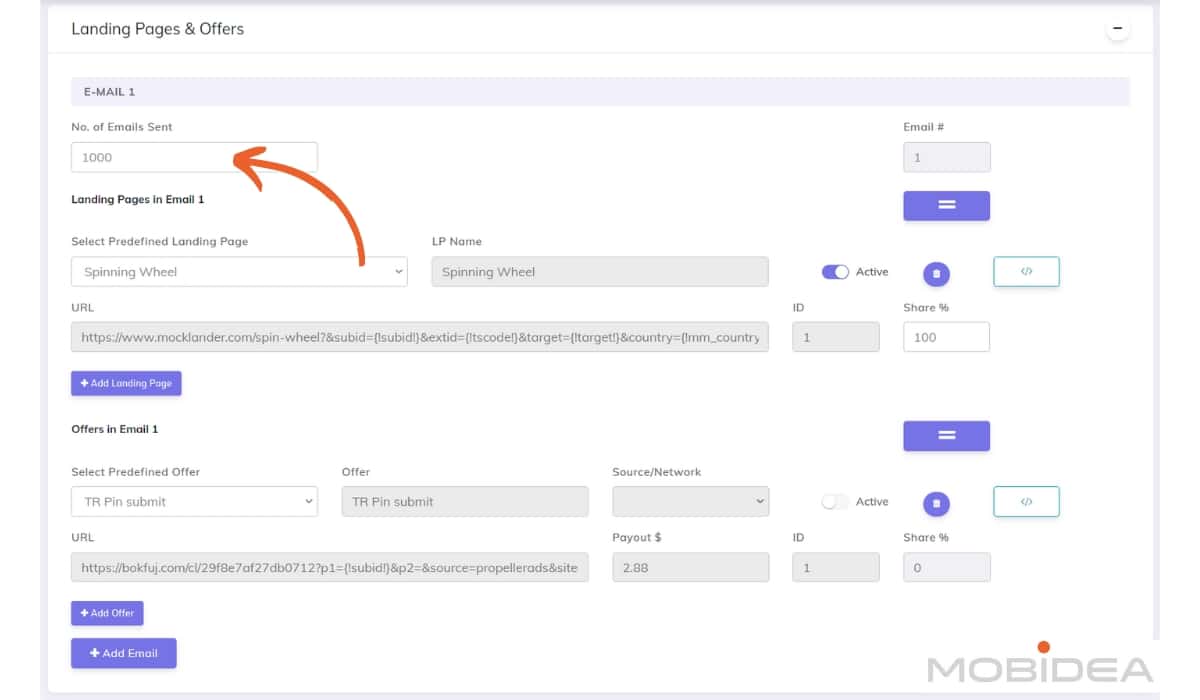Click the Landing Pages & Offers title
1200x700 pixels.
[157, 29]
